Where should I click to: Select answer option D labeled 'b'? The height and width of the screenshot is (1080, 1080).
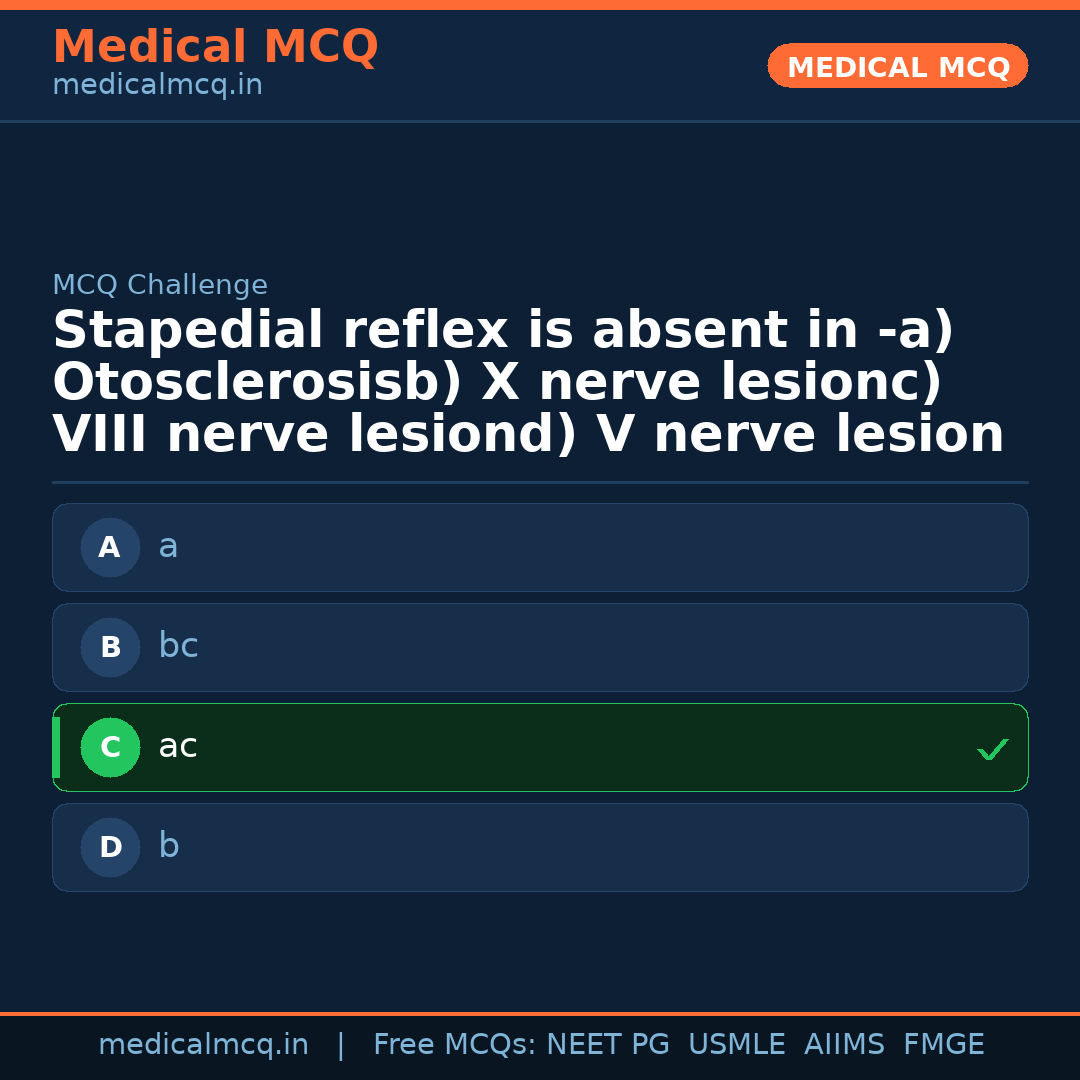coord(540,847)
